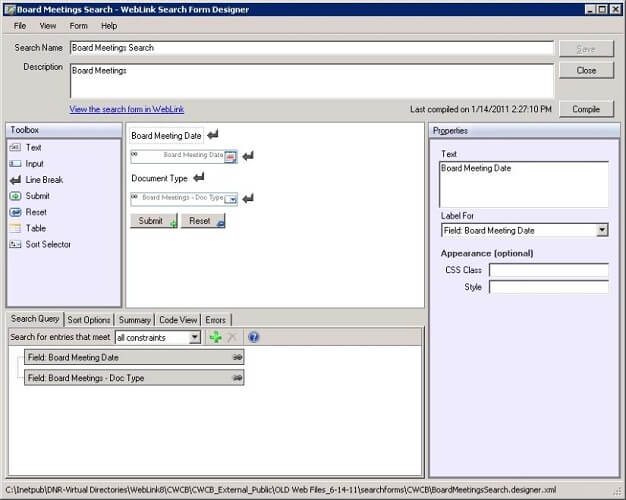Open search query help icon
This screenshot has width=626, height=500.
tap(254, 337)
